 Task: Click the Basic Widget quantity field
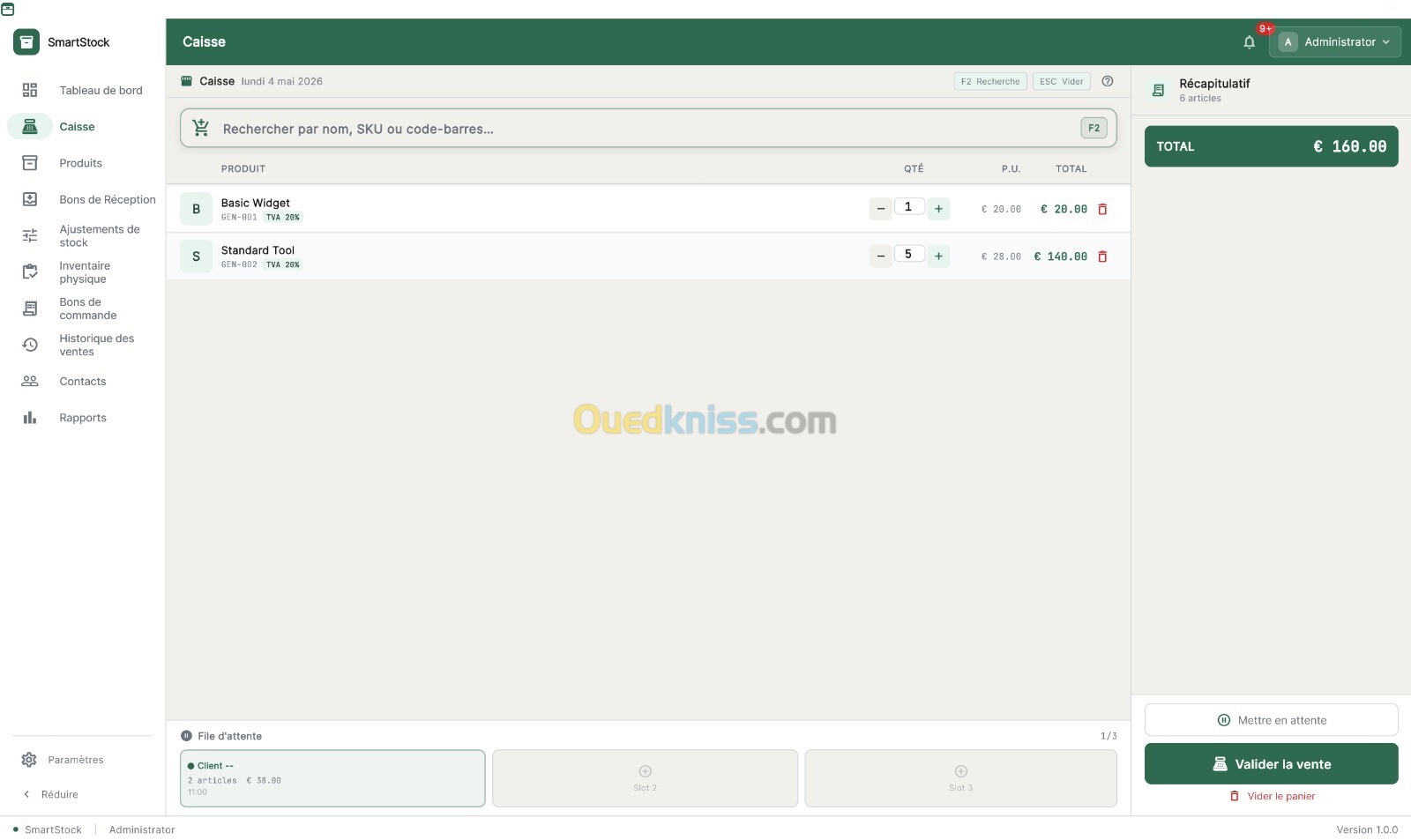(908, 207)
